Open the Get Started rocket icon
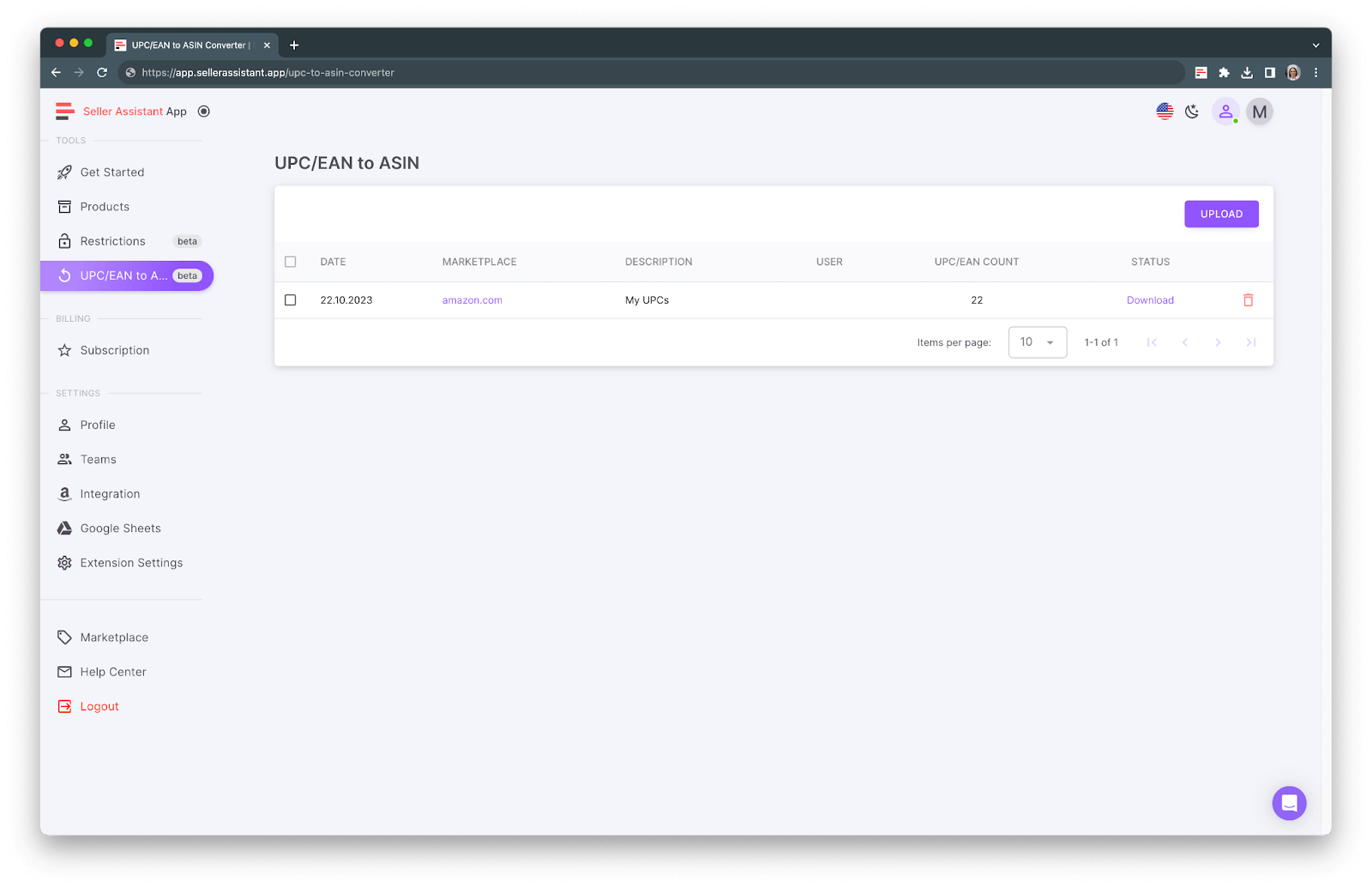The height and width of the screenshot is (888, 1372). pos(64,172)
